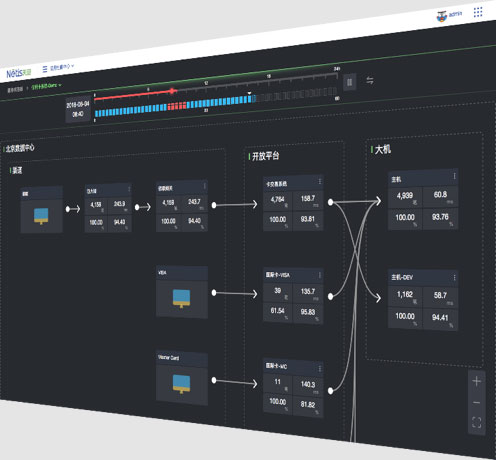Viewport: 496px width, 460px height.
Task: Click the output port dot of the 243.7 card
Action: 214,205
